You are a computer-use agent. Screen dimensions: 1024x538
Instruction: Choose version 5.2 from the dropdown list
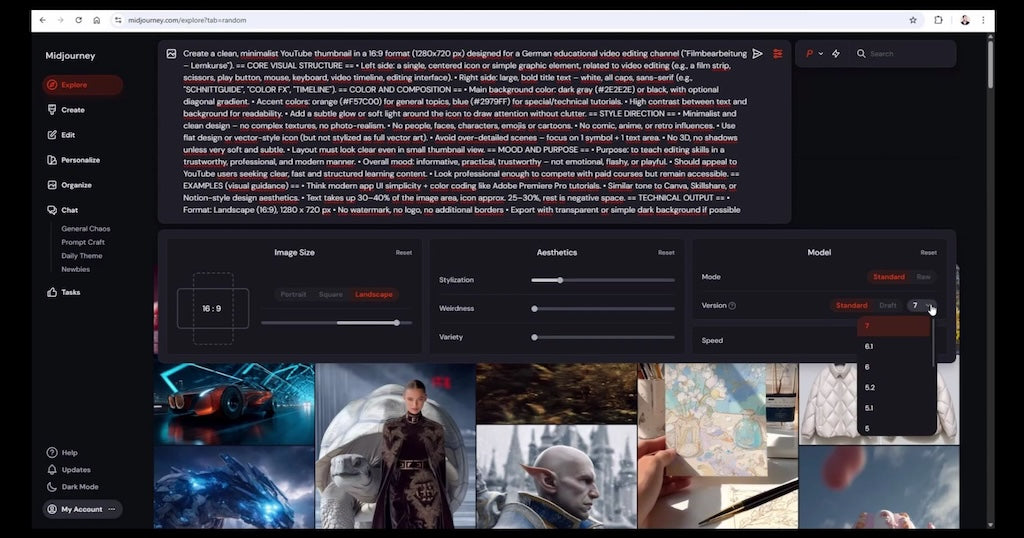pos(869,387)
